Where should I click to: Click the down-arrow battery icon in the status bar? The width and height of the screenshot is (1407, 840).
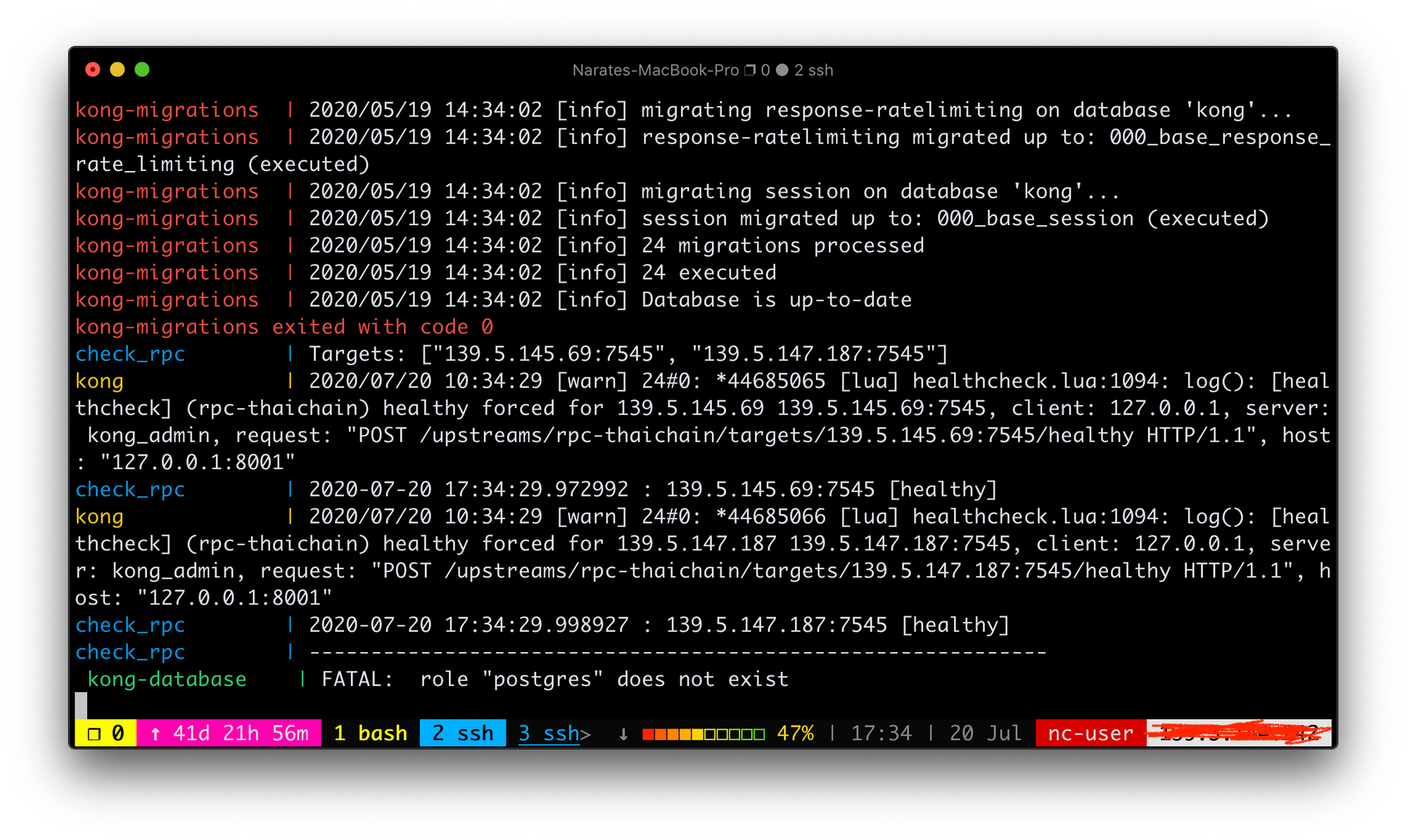(623, 733)
